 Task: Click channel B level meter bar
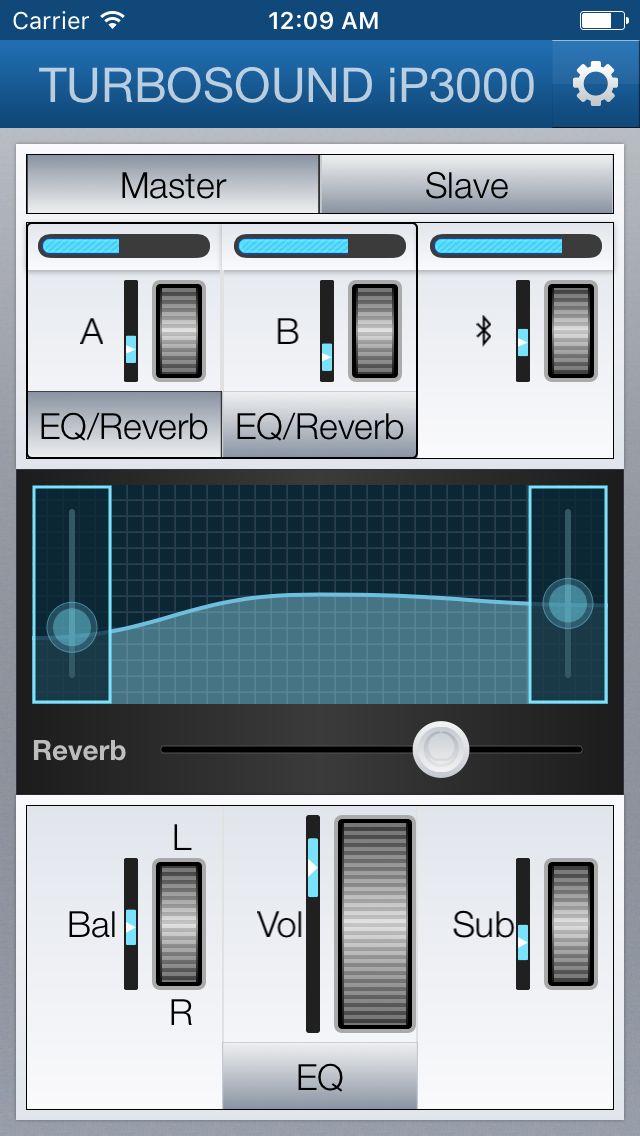[320, 246]
